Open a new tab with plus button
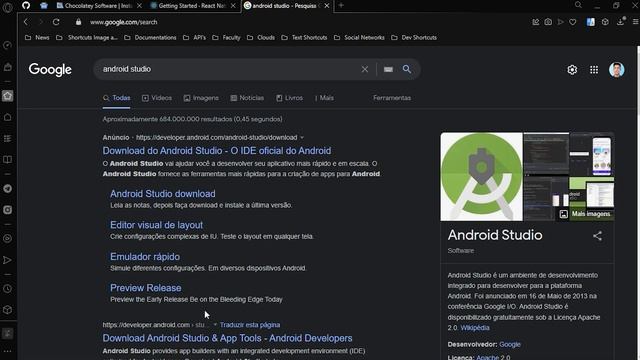Viewport: 640px width, 360px height. click(x=341, y=6)
